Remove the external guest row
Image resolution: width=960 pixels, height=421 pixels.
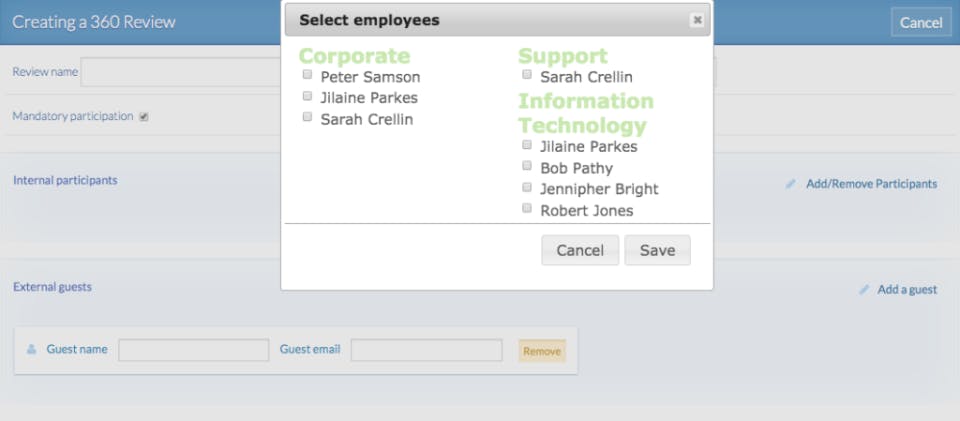(x=542, y=351)
